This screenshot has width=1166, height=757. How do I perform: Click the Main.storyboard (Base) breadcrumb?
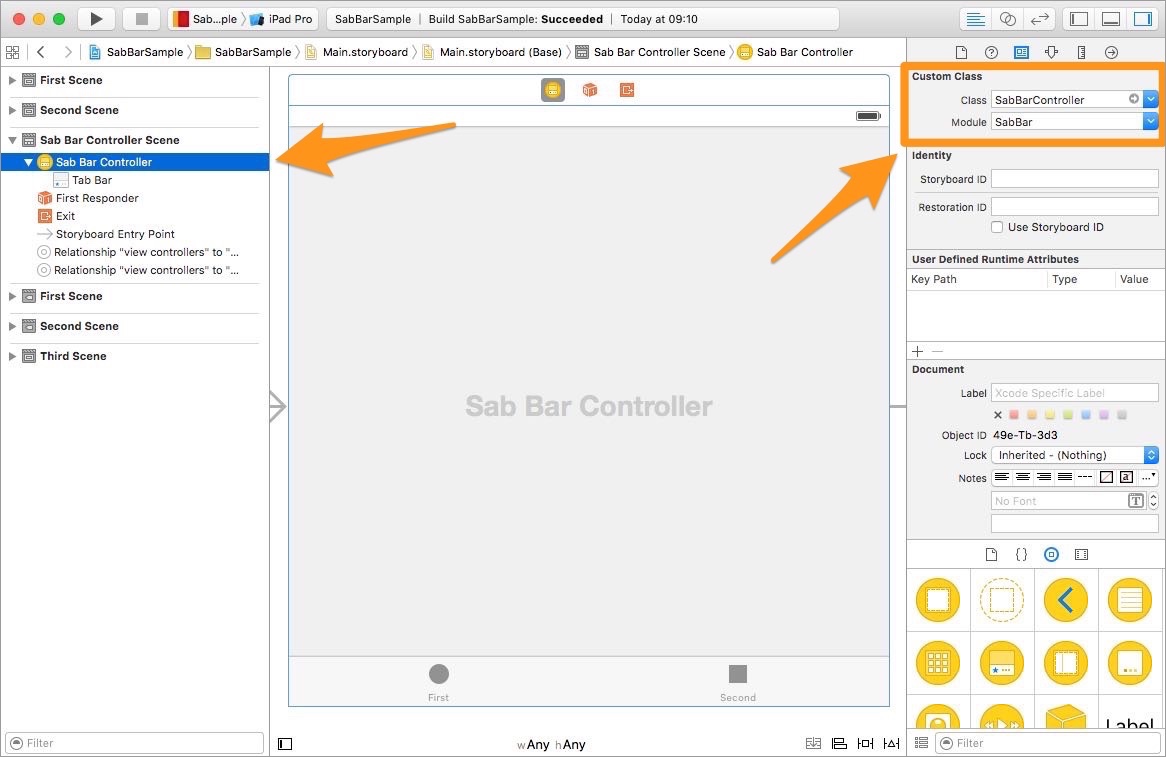pyautogui.click(x=492, y=52)
